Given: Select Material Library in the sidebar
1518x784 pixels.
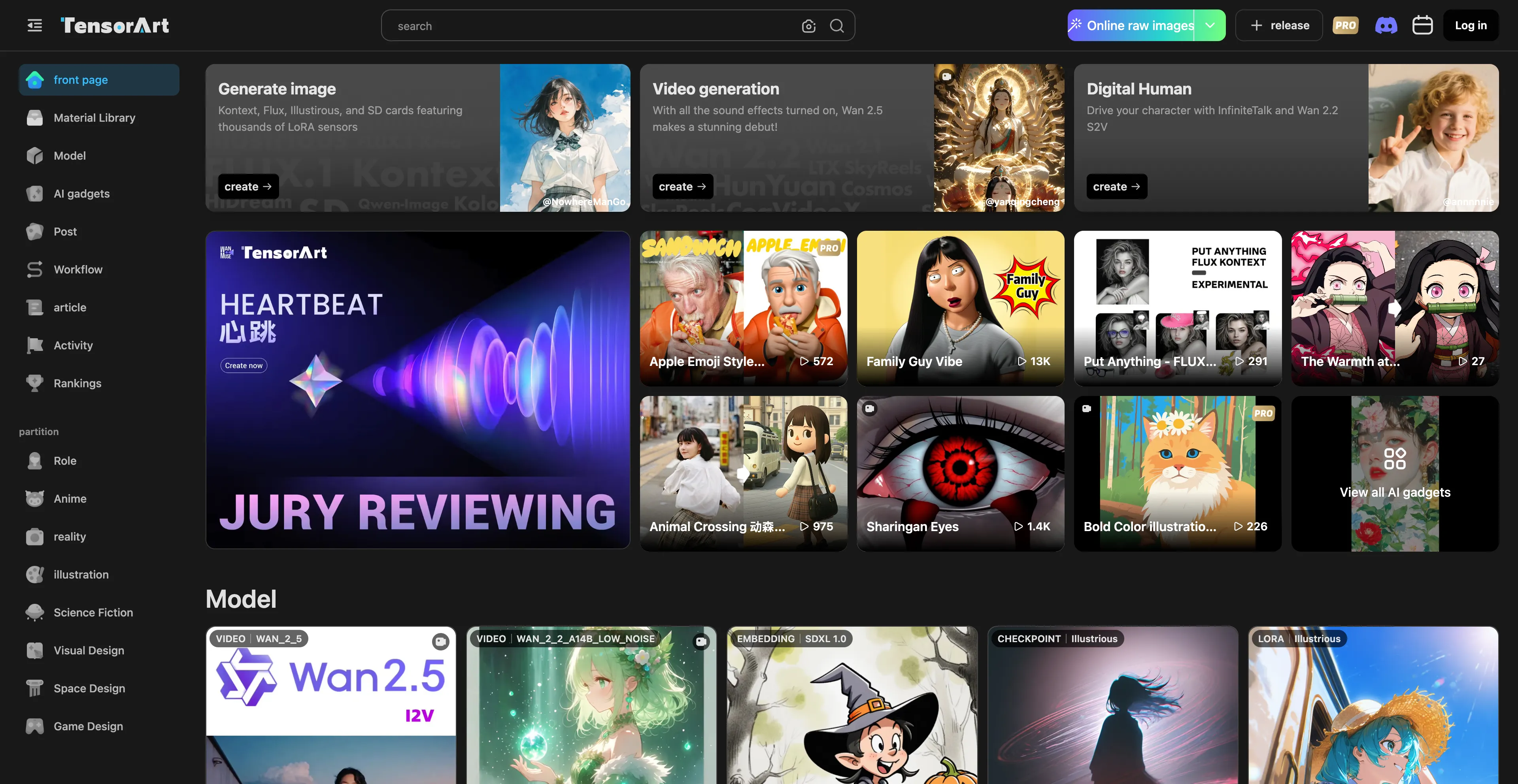Looking at the screenshot, I should click(x=94, y=118).
